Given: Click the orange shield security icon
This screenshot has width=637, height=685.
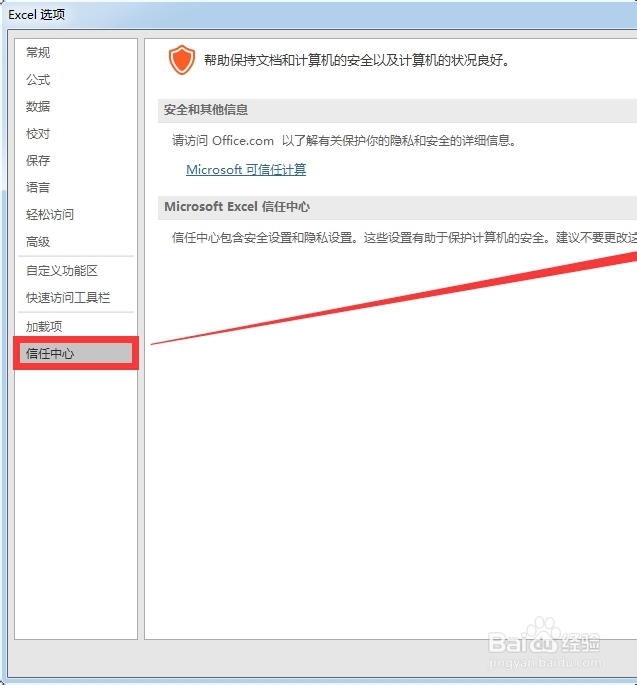Looking at the screenshot, I should point(182,60).
